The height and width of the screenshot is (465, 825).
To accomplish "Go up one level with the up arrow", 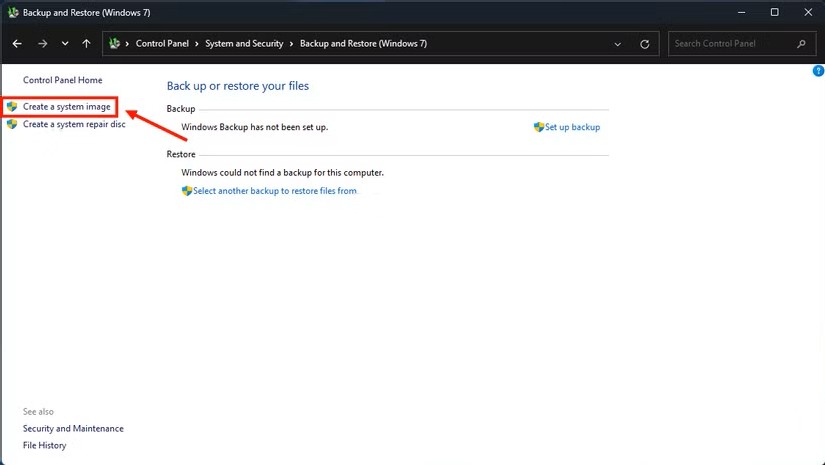I will pos(87,44).
